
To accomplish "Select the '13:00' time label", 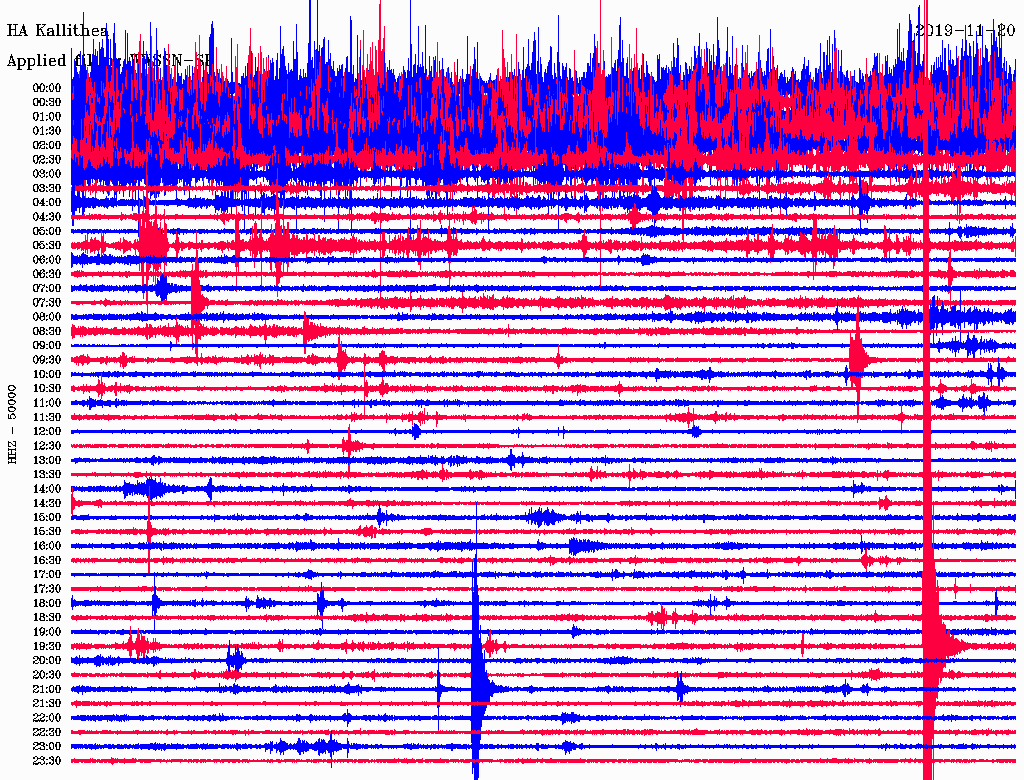I will pos(47,461).
